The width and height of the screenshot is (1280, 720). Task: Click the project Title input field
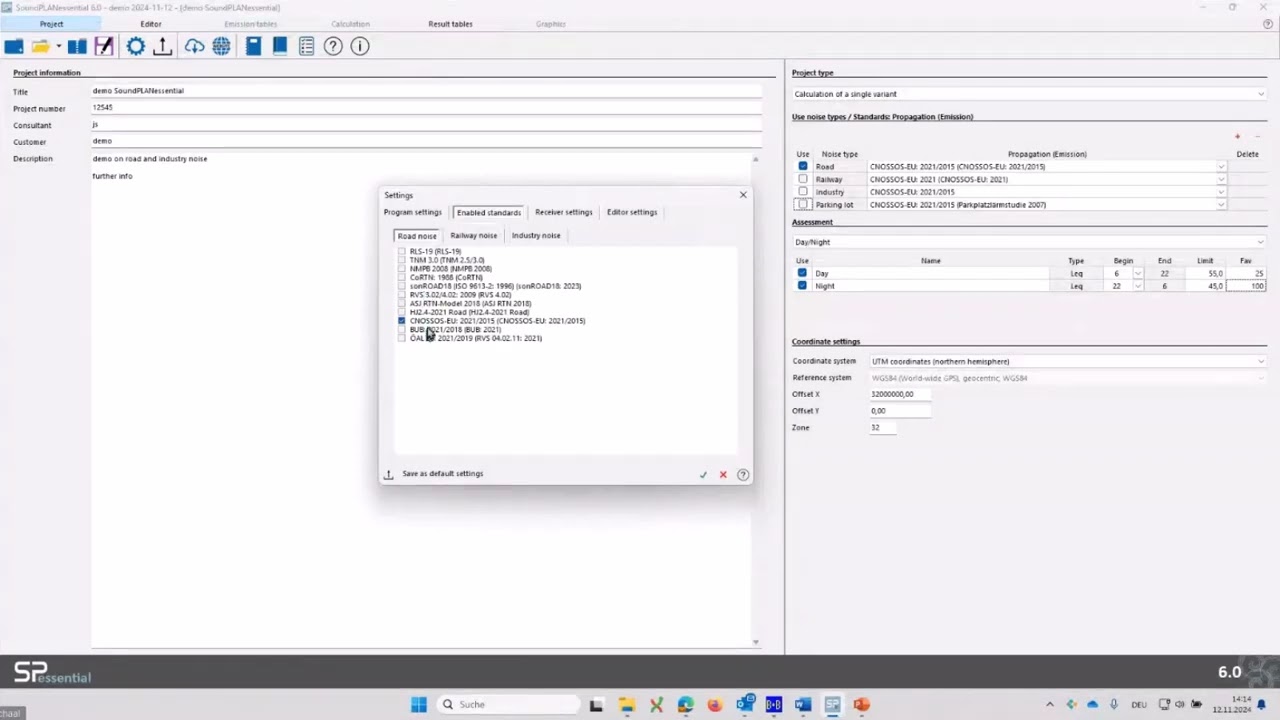tap(426, 91)
